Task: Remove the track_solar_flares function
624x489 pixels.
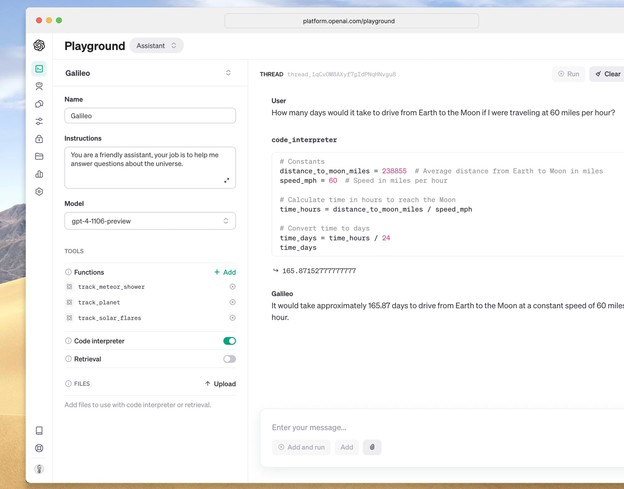Action: click(x=233, y=318)
